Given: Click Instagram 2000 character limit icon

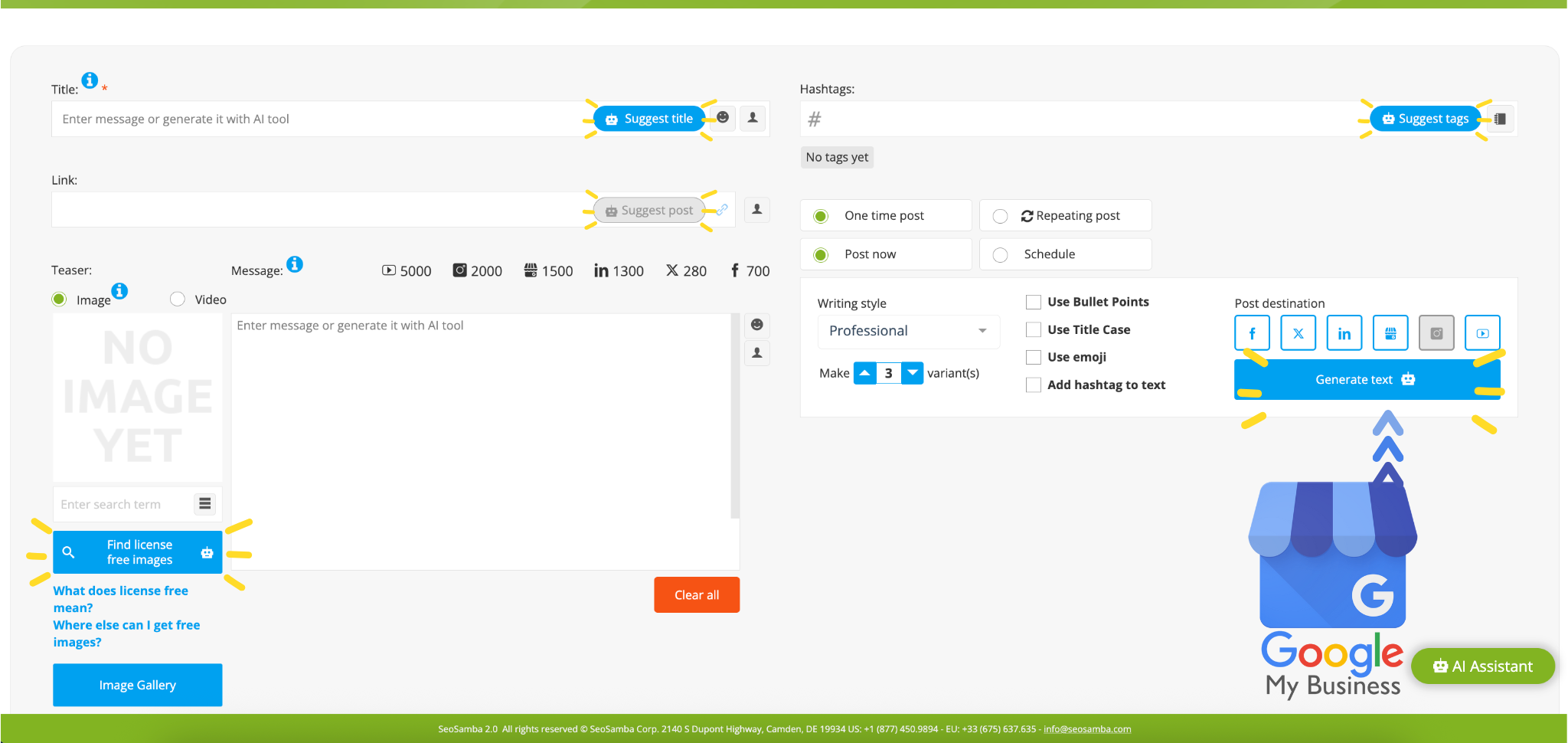Looking at the screenshot, I should (460, 270).
